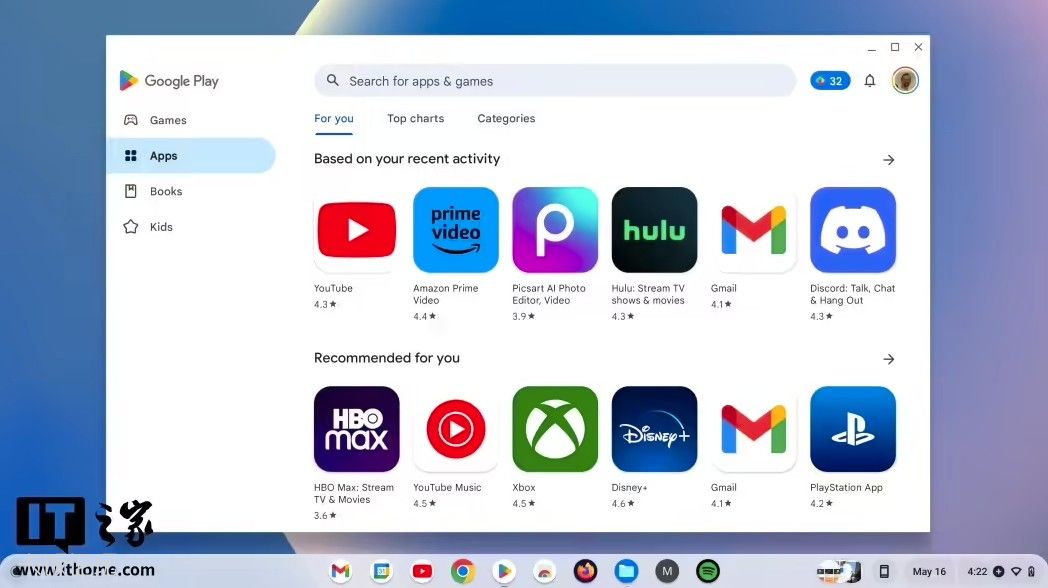View the Play Points badge showing 32
Image resolution: width=1048 pixels, height=588 pixels.
(830, 81)
